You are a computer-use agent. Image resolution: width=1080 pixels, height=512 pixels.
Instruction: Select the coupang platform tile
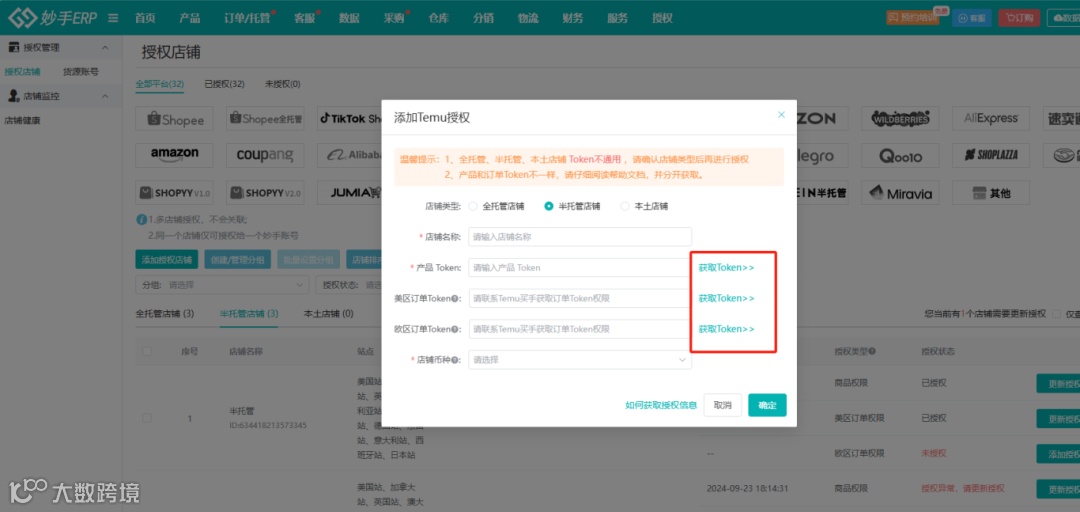265,154
